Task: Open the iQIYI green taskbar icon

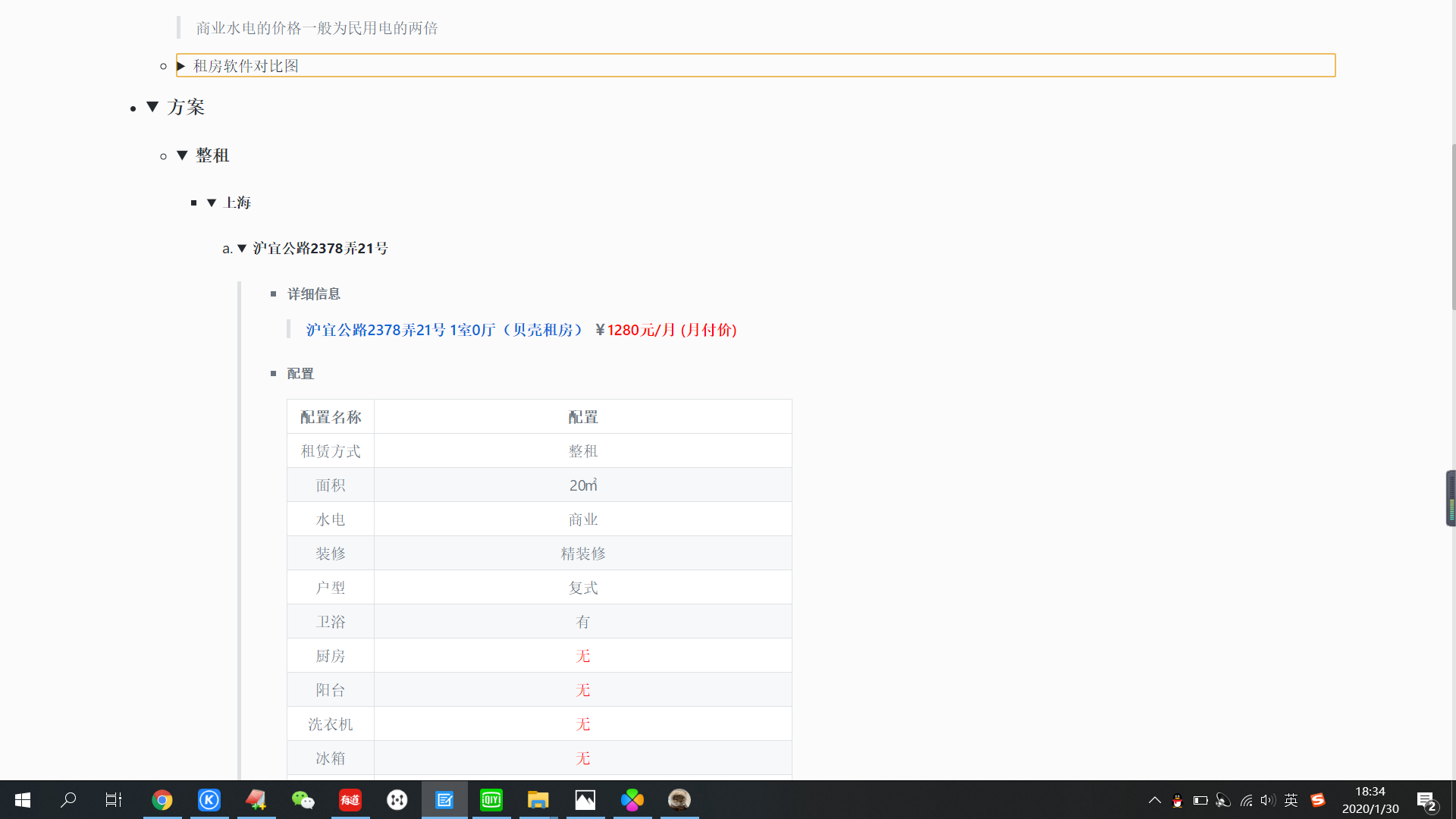Action: click(491, 800)
